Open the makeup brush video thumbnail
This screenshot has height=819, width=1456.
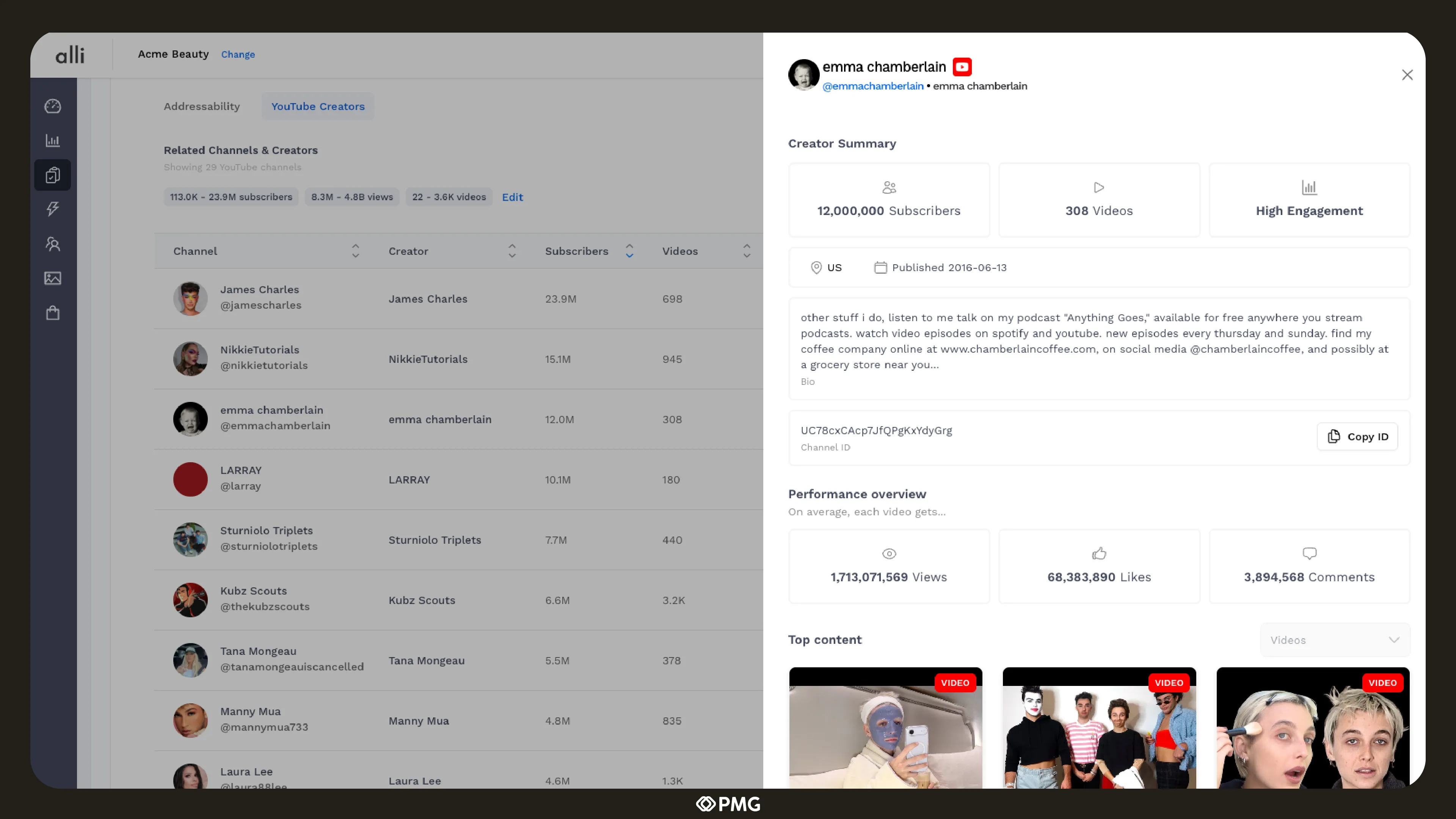pyautogui.click(x=1313, y=728)
